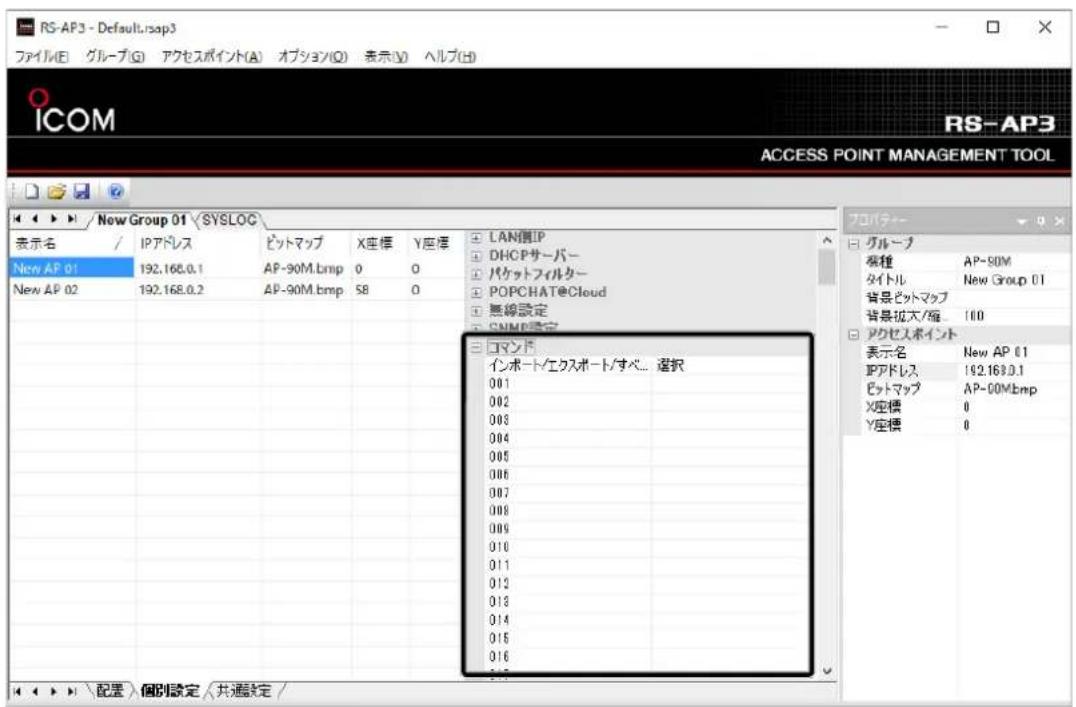1076x707 pixels.
Task: Close the プロパティー panel
Action: [1060, 221]
